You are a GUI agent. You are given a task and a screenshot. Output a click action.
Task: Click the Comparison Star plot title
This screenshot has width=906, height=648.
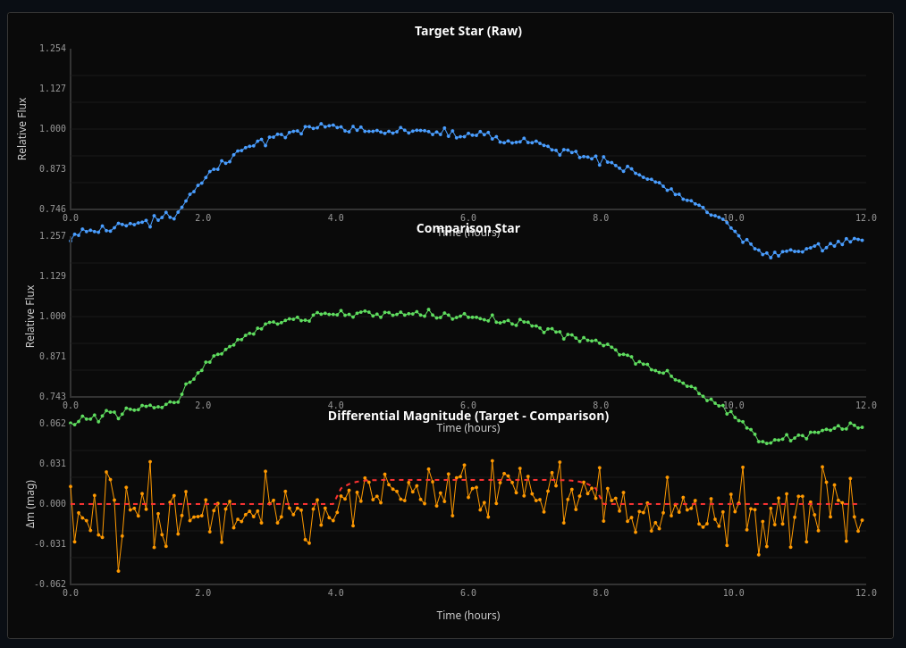point(470,228)
